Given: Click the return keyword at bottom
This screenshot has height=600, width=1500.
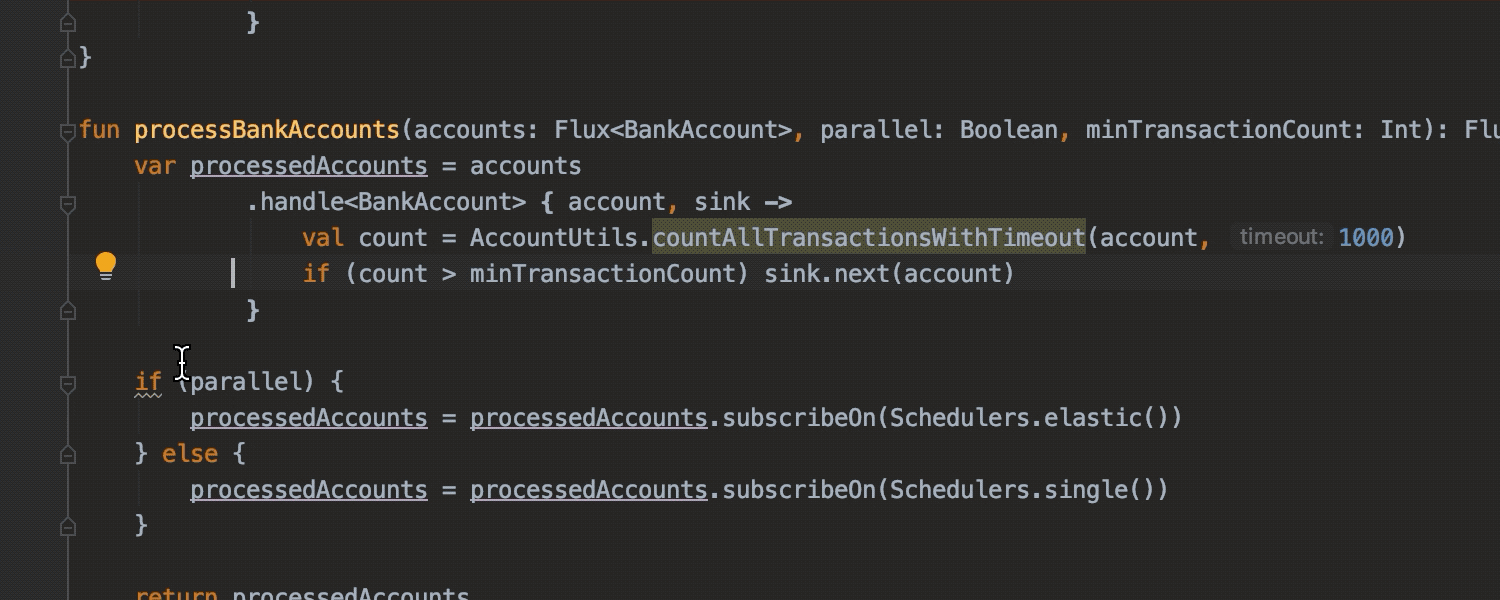Looking at the screenshot, I should click(x=176, y=593).
